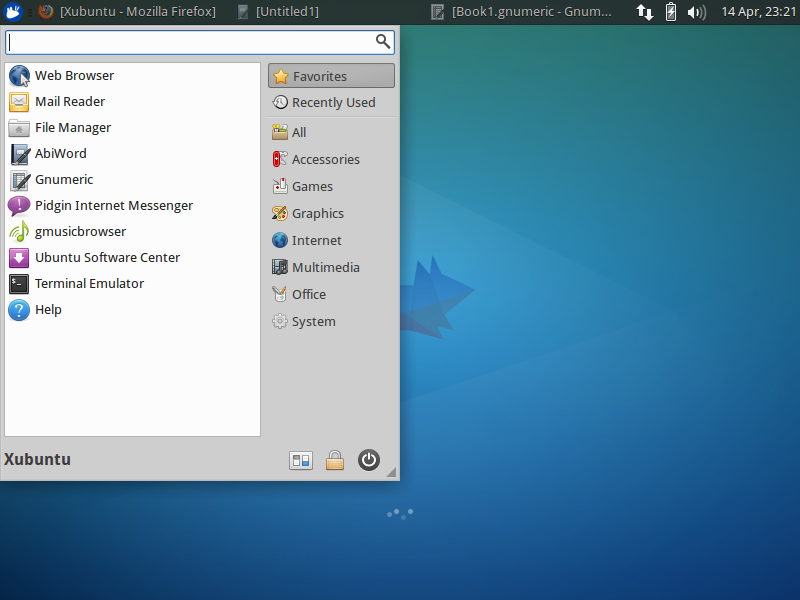Open the Help application
Viewport: 800px width, 600px height.
pos(46,309)
